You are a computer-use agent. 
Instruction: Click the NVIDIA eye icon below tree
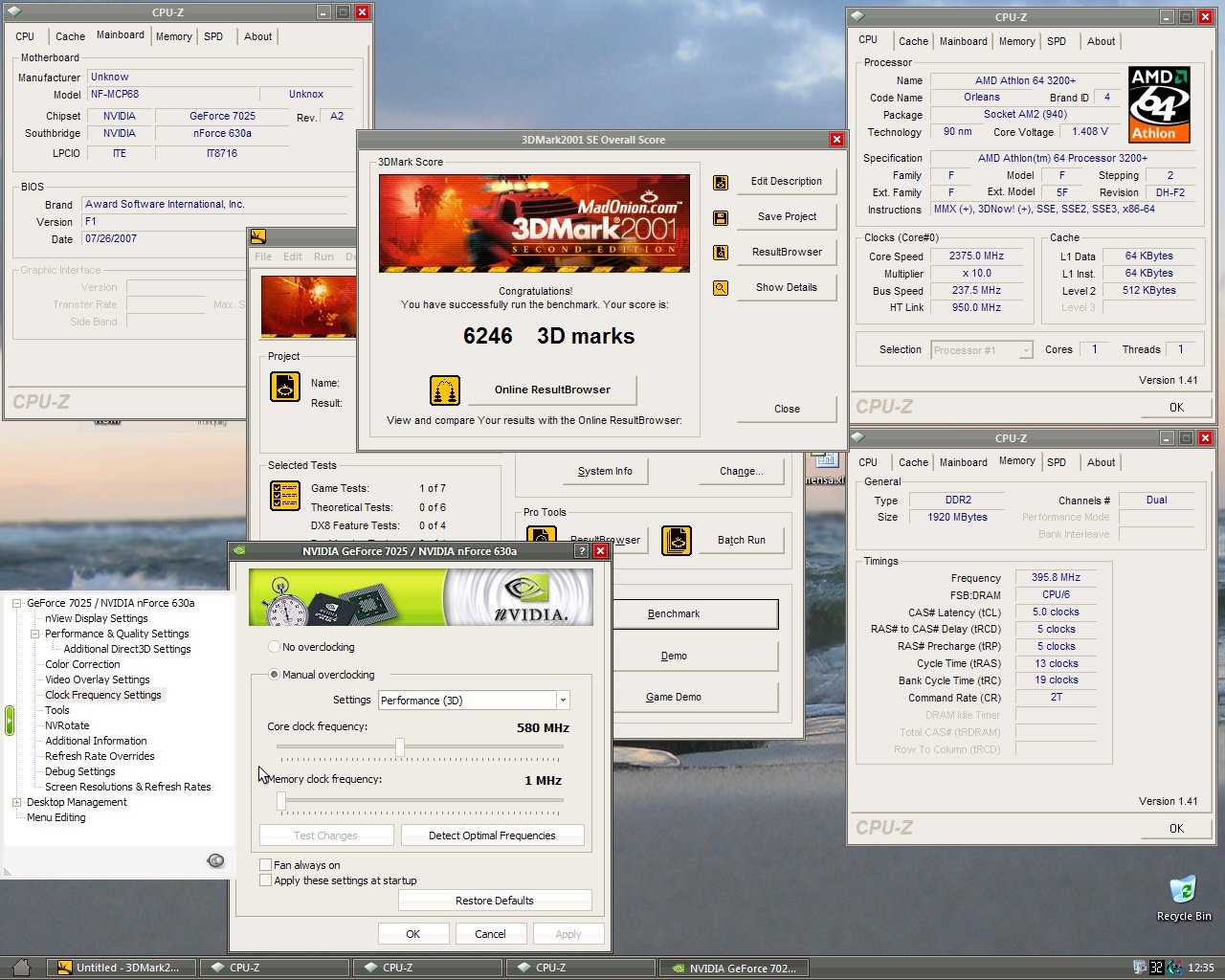(x=215, y=860)
